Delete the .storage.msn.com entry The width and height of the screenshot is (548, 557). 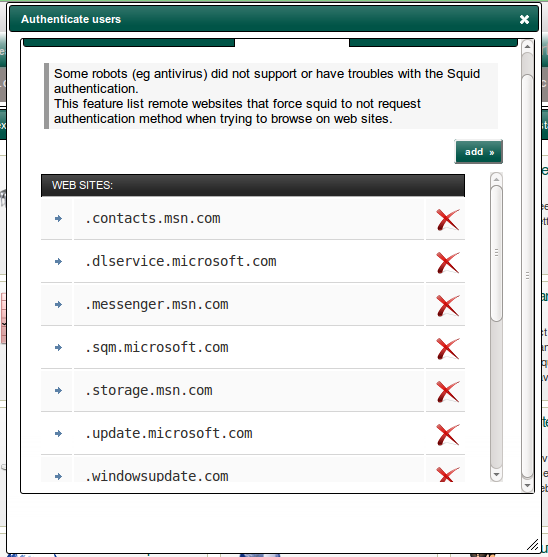tap(447, 391)
